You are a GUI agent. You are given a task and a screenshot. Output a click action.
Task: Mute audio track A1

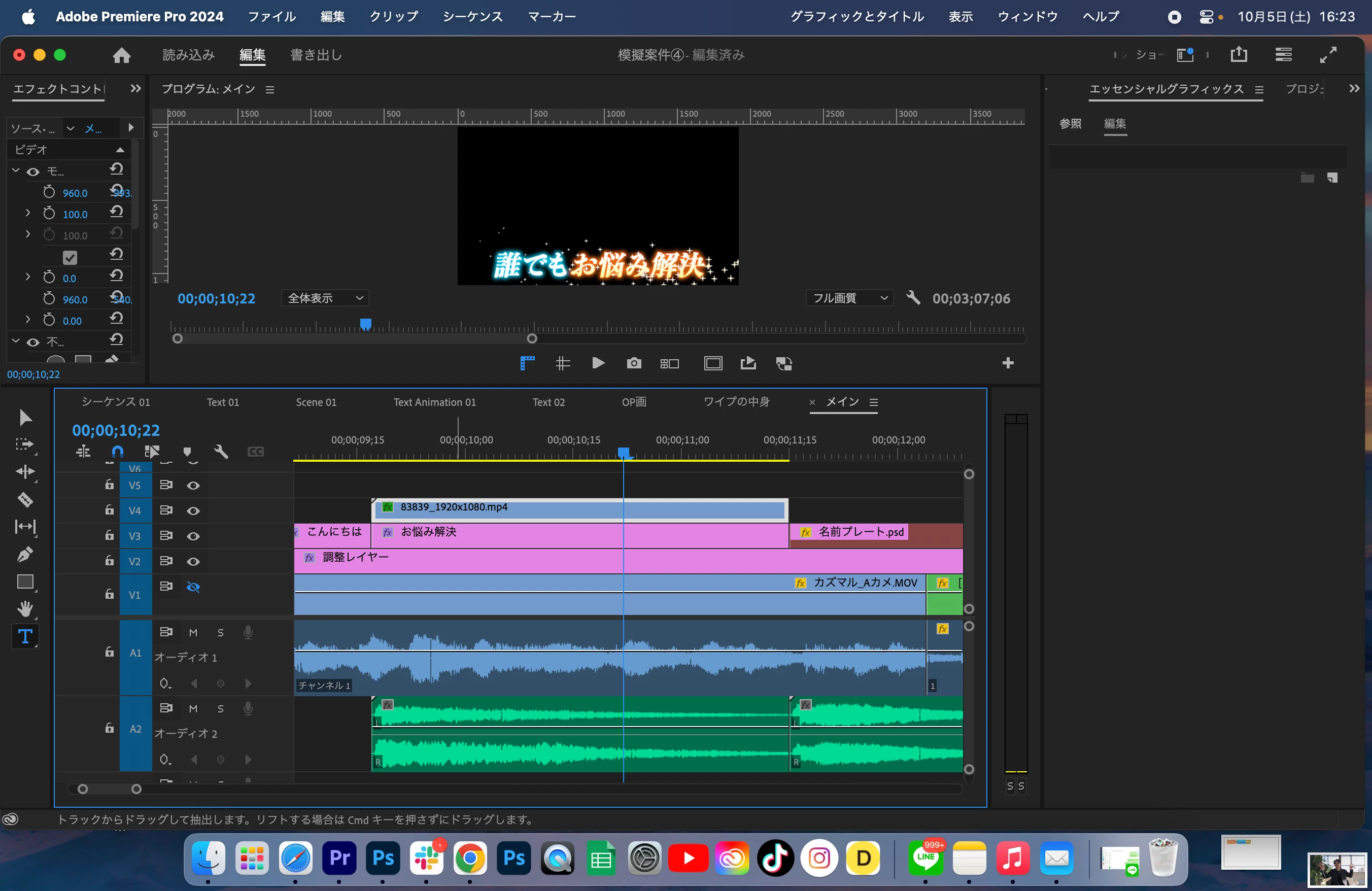coord(193,633)
